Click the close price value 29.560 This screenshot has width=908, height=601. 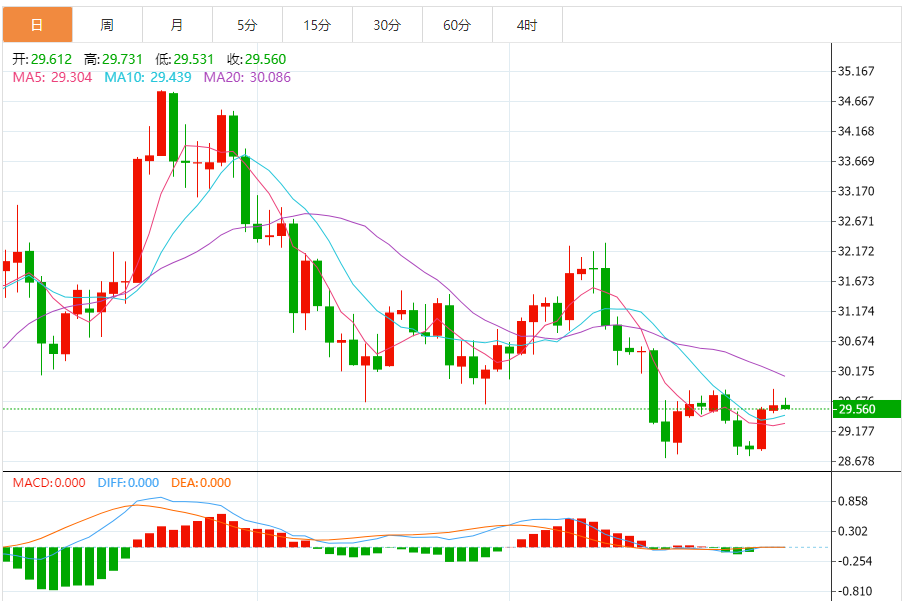265,59
